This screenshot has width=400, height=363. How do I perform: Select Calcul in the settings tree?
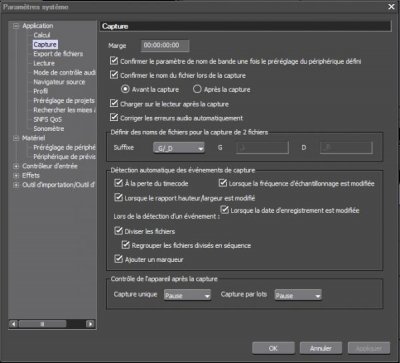[x=42, y=35]
